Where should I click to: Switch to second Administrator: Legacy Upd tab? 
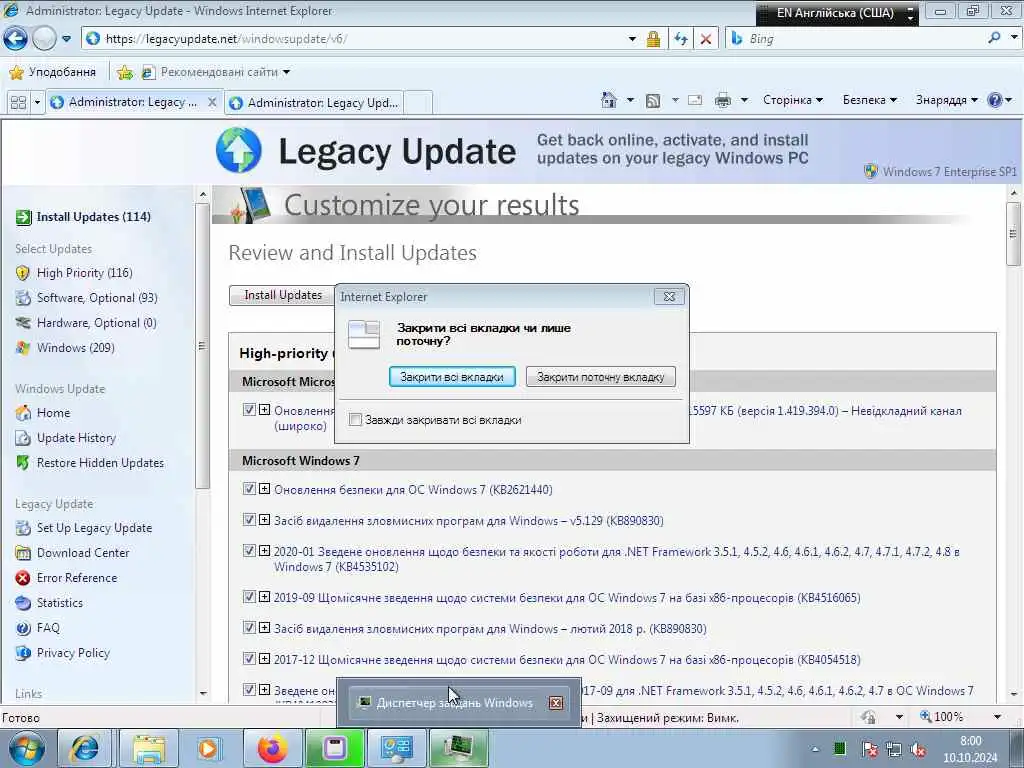[x=313, y=103]
